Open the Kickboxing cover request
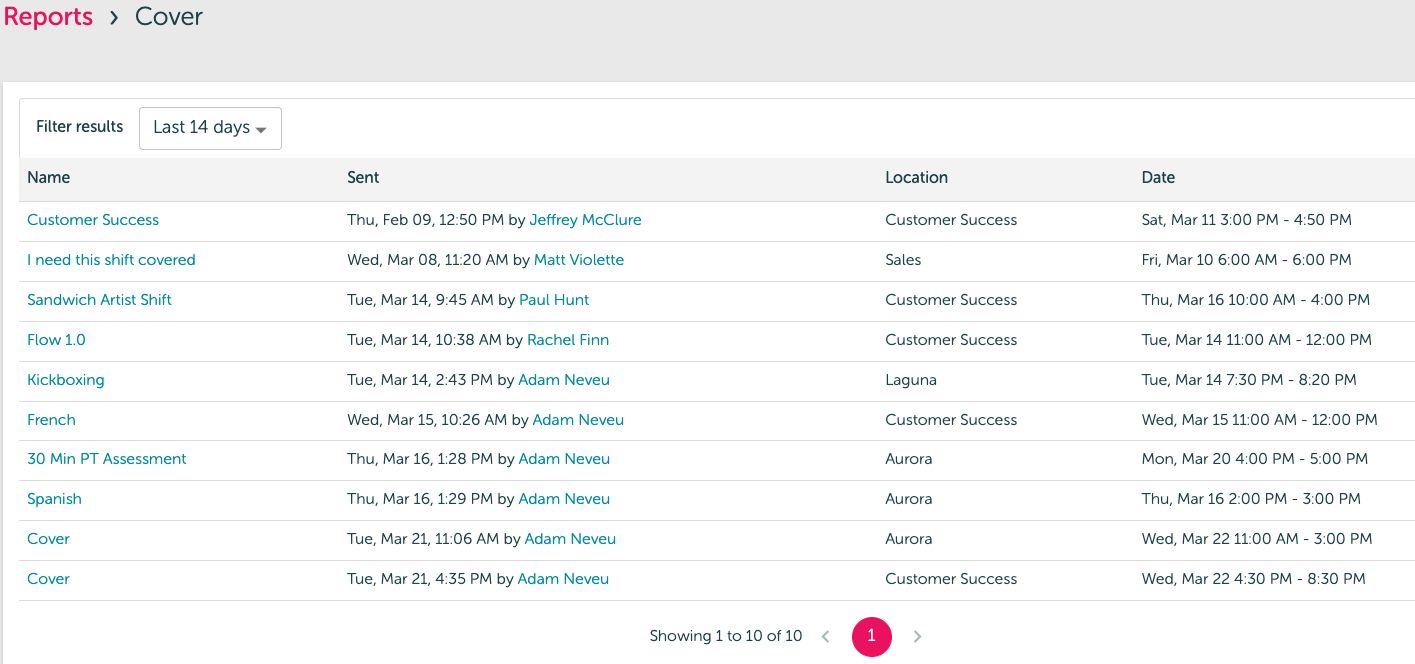 tap(66, 380)
